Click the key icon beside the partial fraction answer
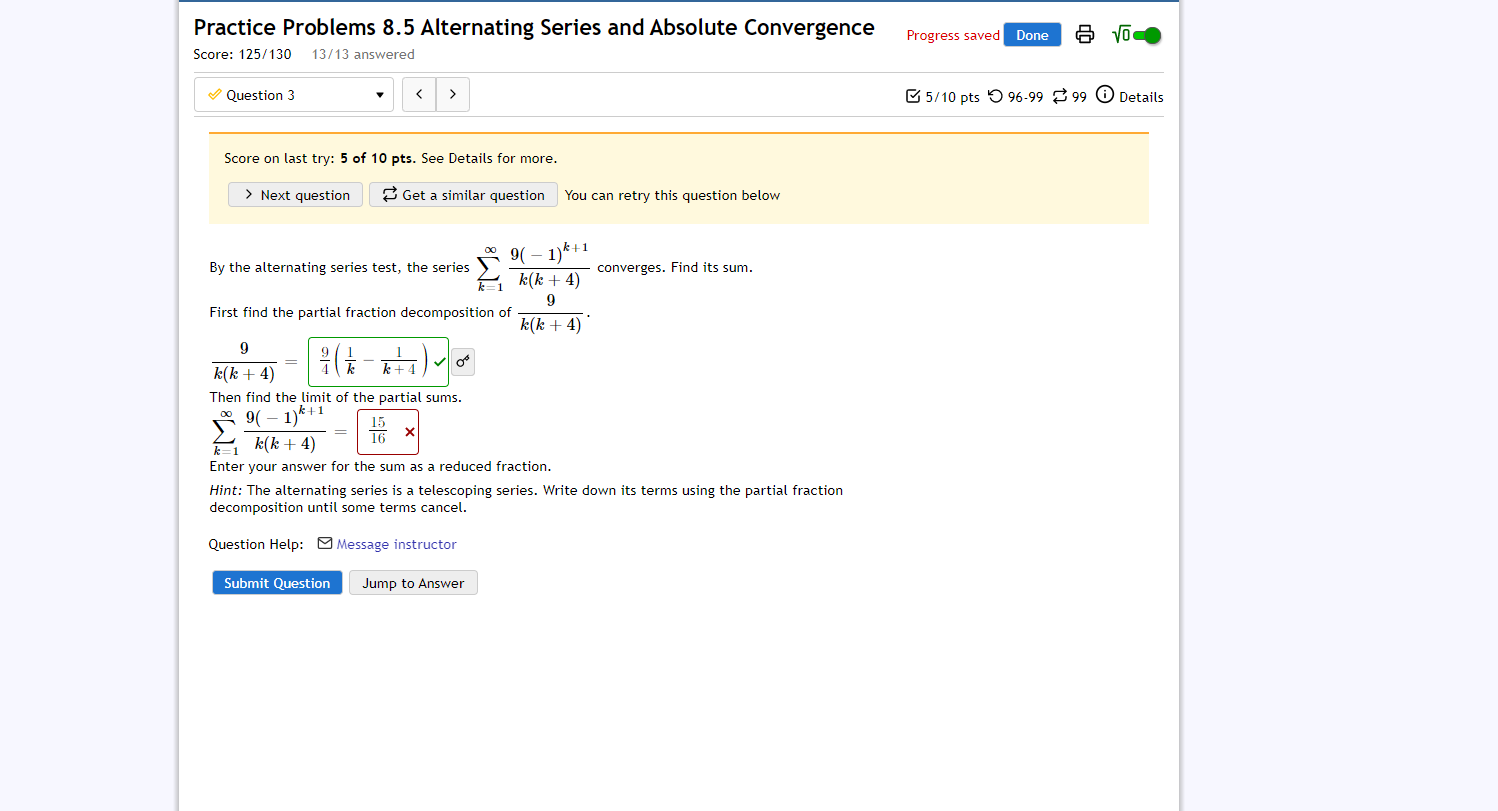The height and width of the screenshot is (811, 1498). coord(462,361)
